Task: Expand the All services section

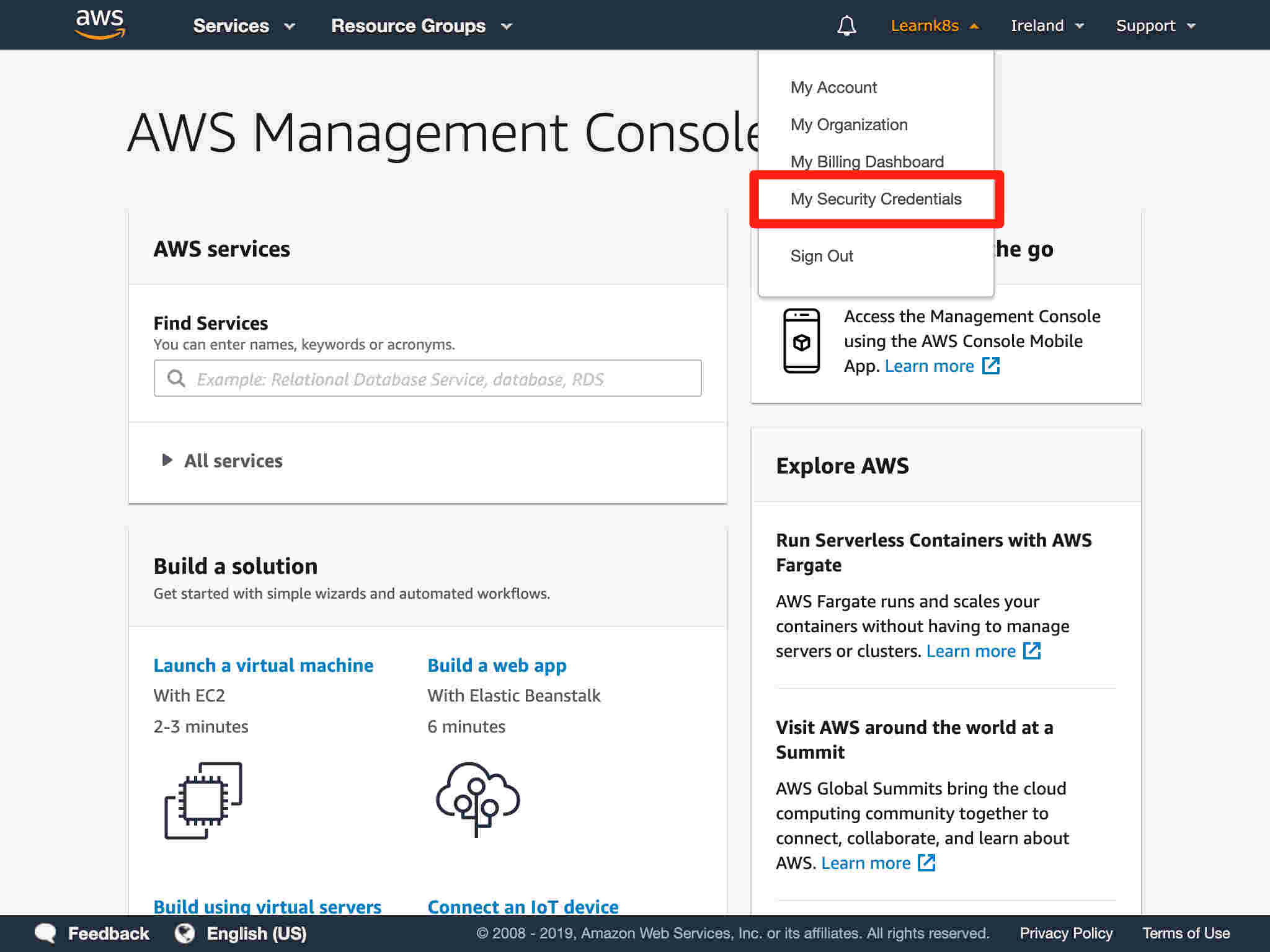Action: pyautogui.click(x=221, y=461)
